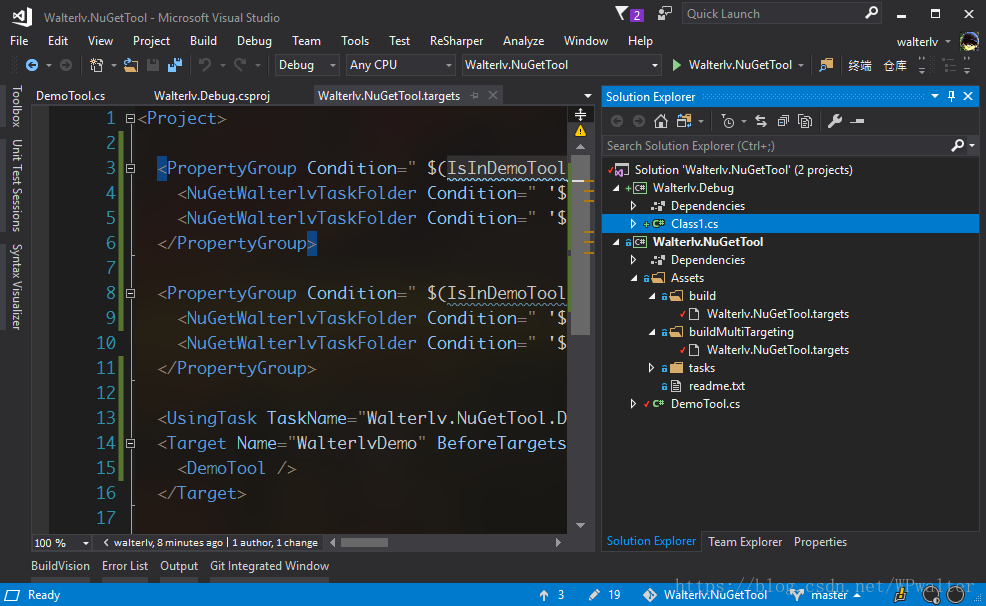Open the Any CPU platform dropdown
986x606 pixels.
(x=401, y=65)
